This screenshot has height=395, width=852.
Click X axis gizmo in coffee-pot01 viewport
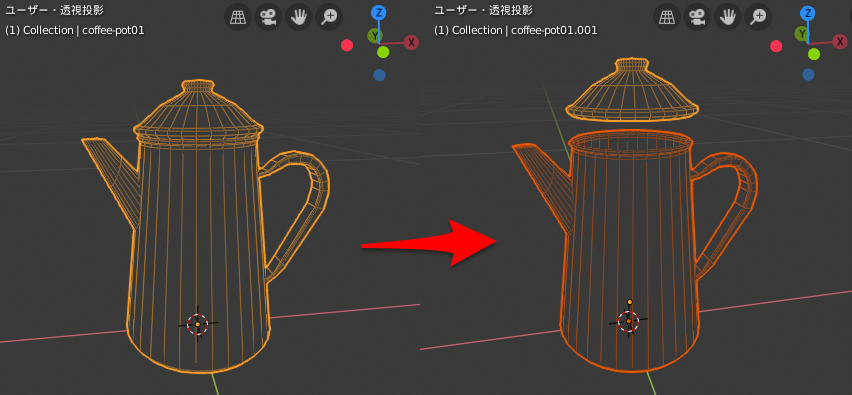pyautogui.click(x=411, y=42)
